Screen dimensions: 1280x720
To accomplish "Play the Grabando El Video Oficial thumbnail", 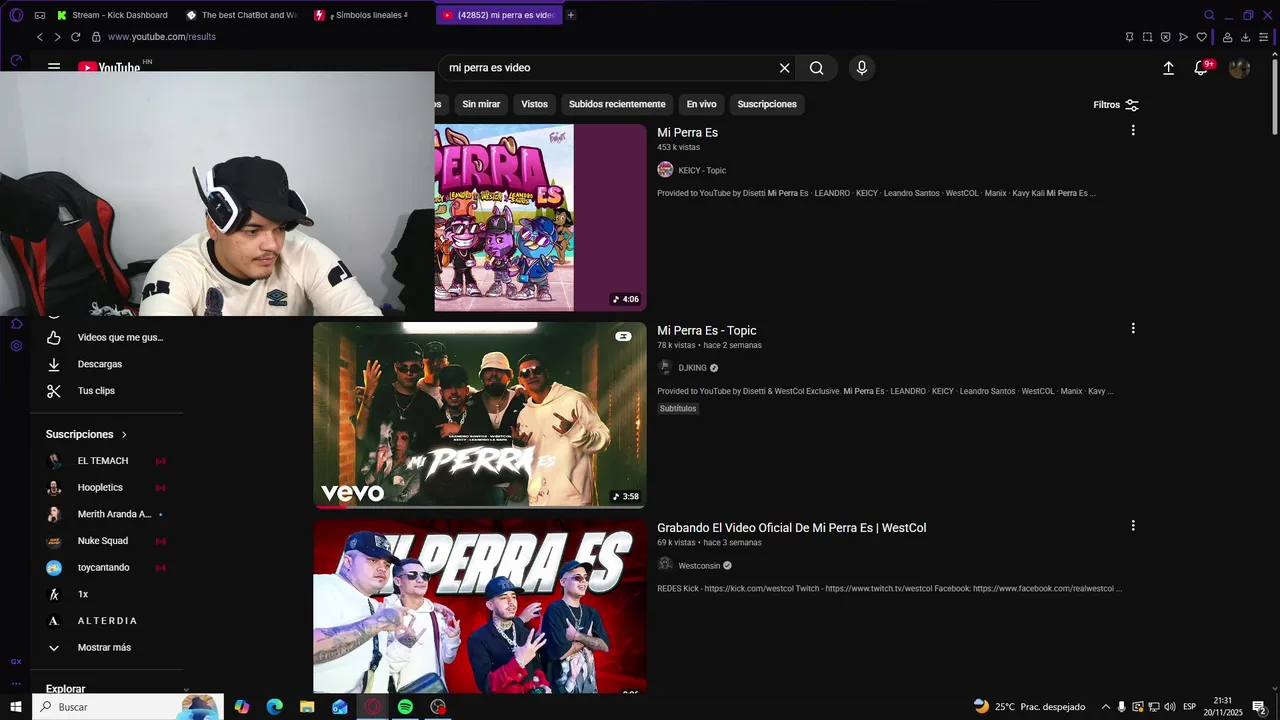I will click(480, 606).
